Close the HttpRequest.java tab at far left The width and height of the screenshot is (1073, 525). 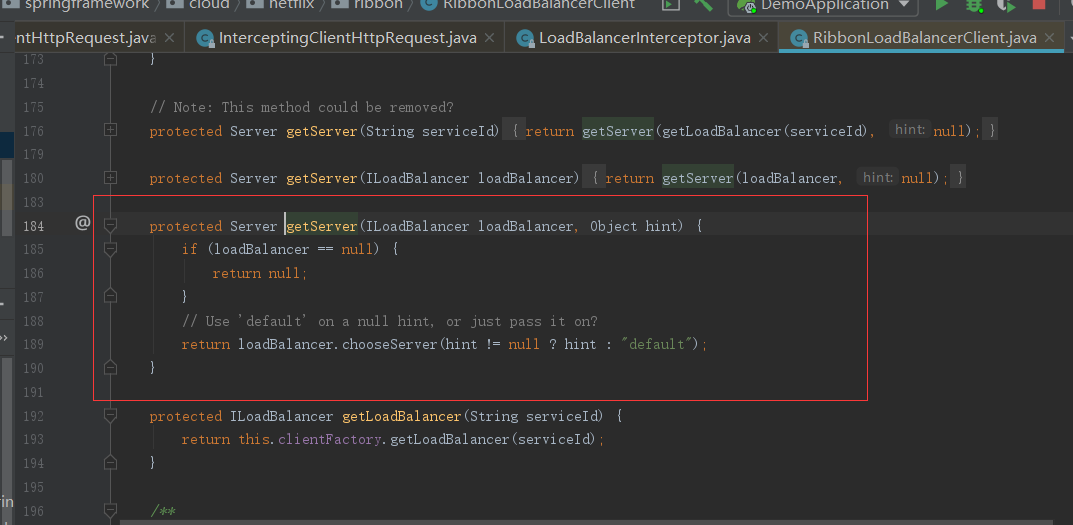pos(170,38)
